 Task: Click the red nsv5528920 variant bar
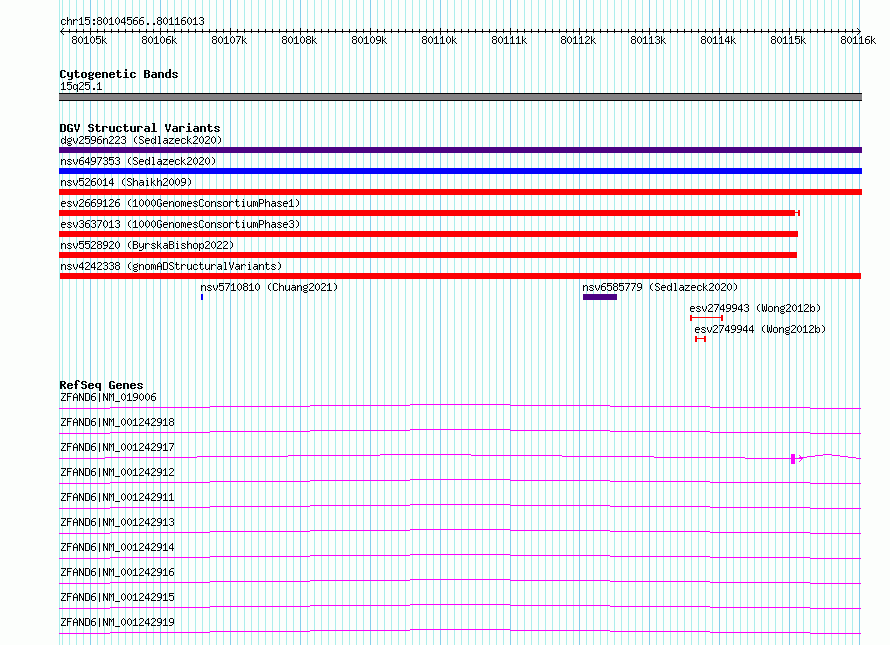428,255
